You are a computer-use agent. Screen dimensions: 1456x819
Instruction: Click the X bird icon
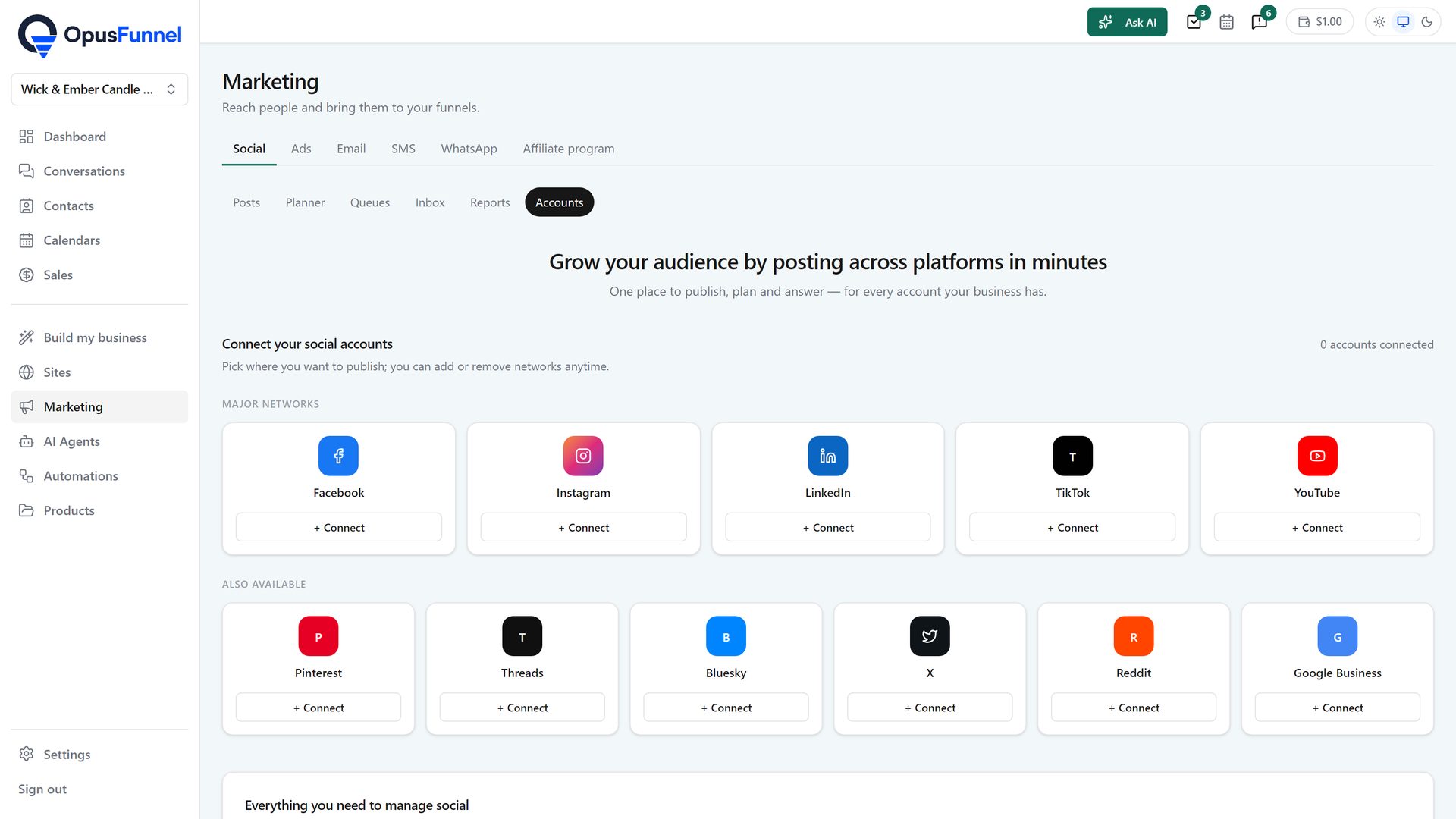coord(930,636)
